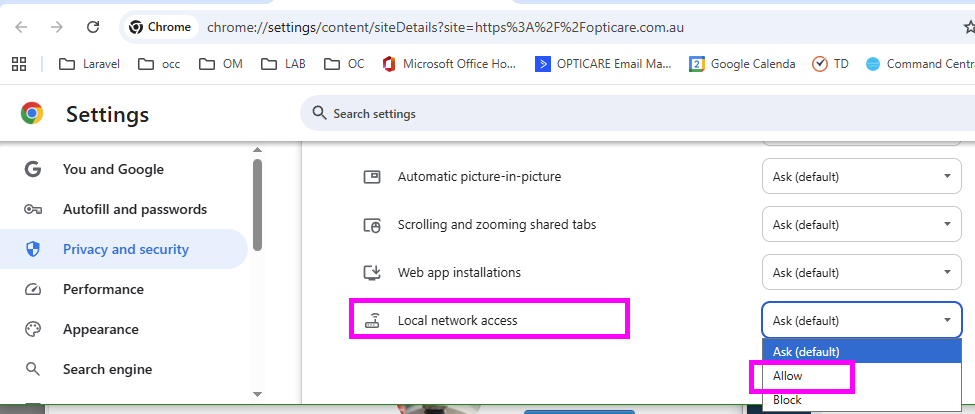975x414 pixels.
Task: Expand Automatic picture-in-picture permission dropdown
Action: 861,177
